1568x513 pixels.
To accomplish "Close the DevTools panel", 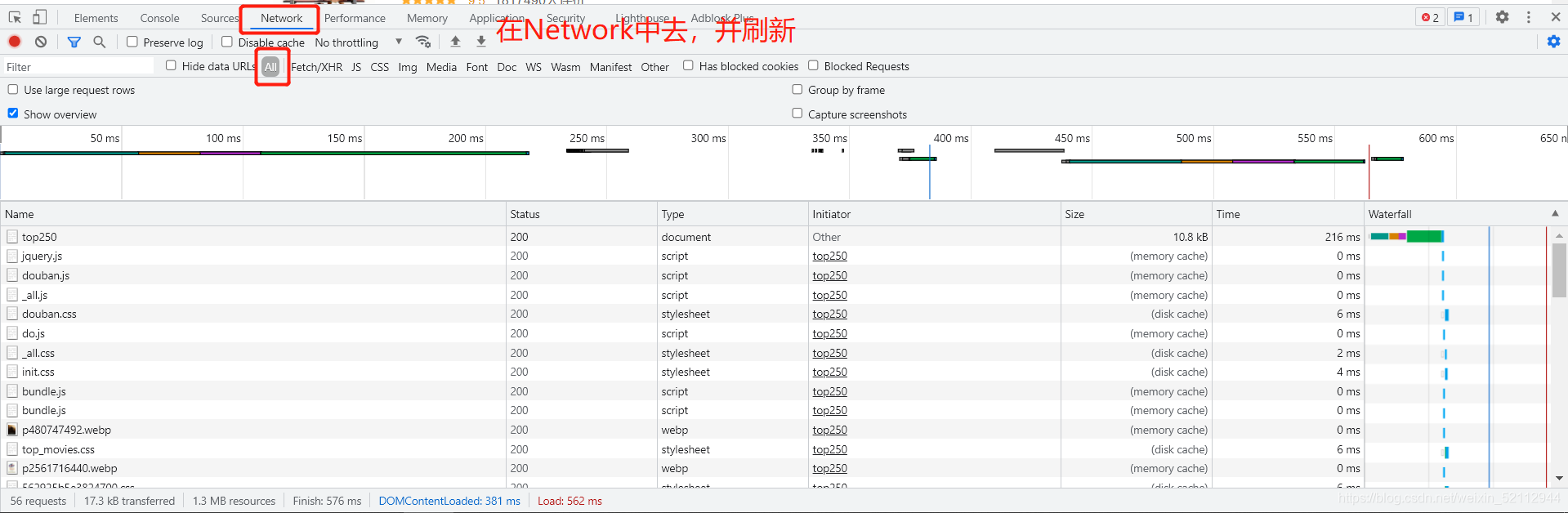I will click(x=1555, y=17).
